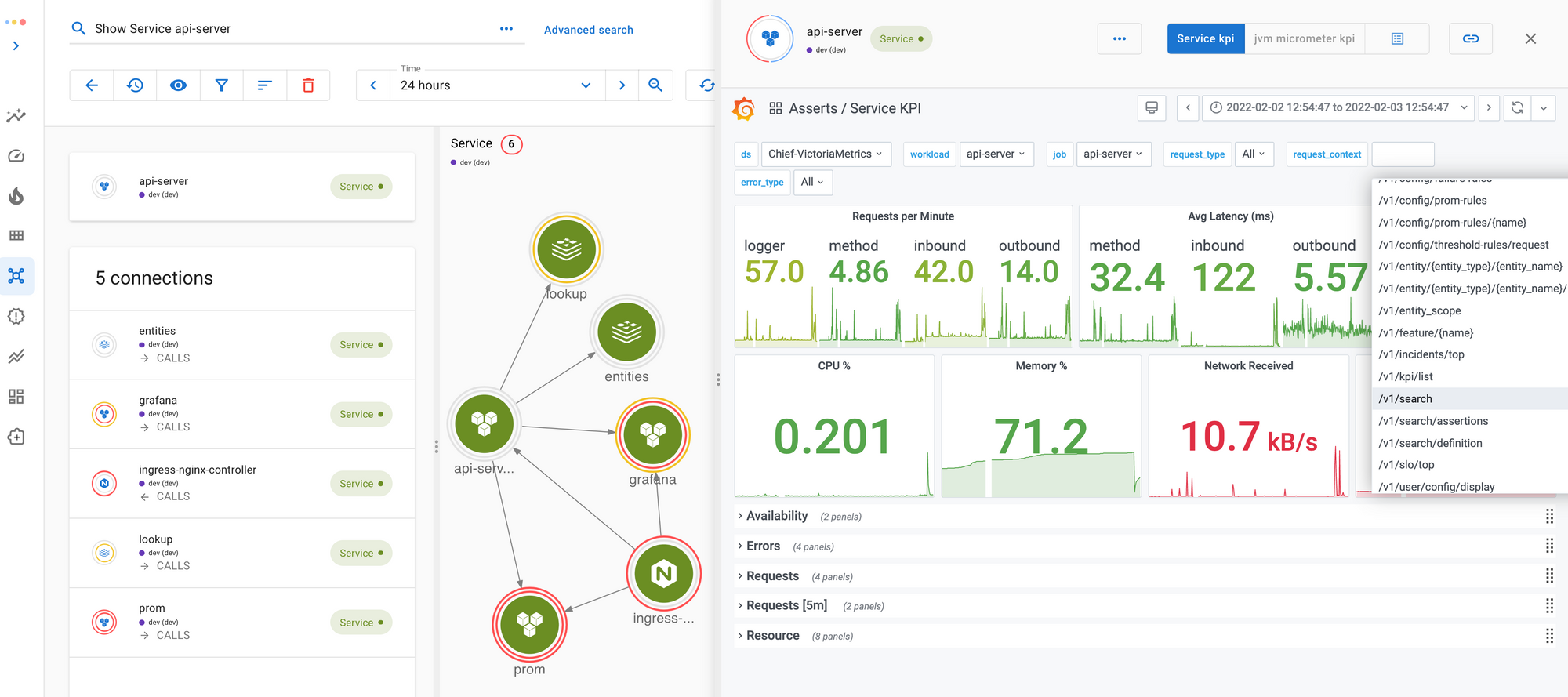Open the entity graph sidebar icon
The image size is (1568, 697).
tap(16, 276)
